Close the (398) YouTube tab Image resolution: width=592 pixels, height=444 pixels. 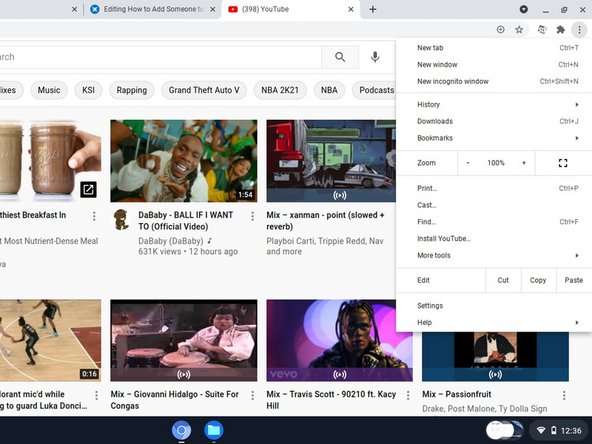351,9
